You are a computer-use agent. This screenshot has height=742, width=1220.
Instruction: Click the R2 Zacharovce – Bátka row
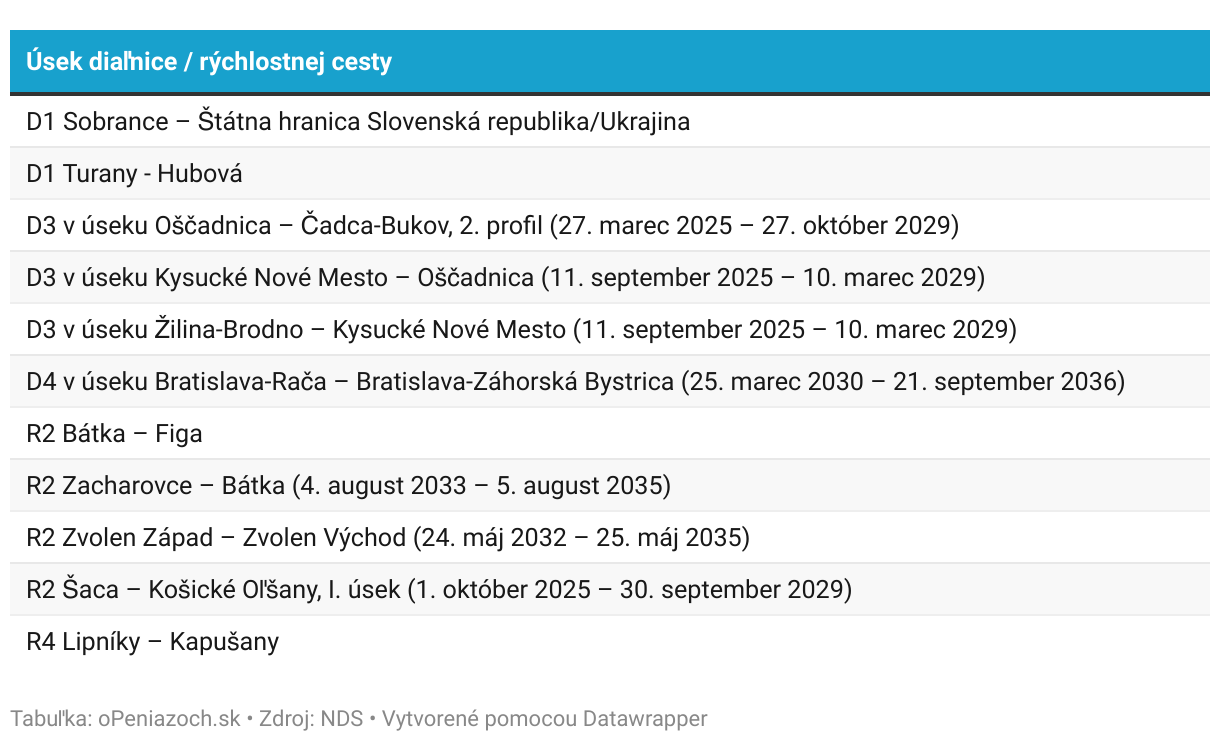(x=610, y=486)
